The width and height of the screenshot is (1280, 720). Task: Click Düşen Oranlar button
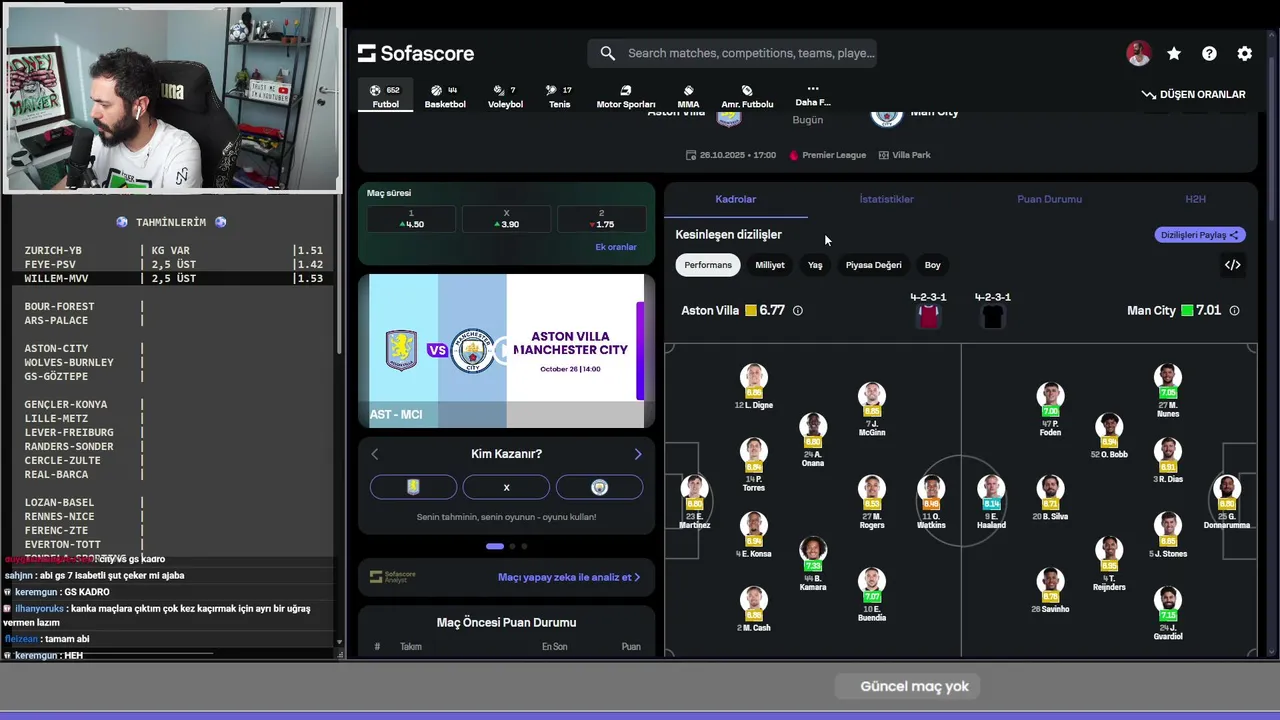click(x=1193, y=94)
